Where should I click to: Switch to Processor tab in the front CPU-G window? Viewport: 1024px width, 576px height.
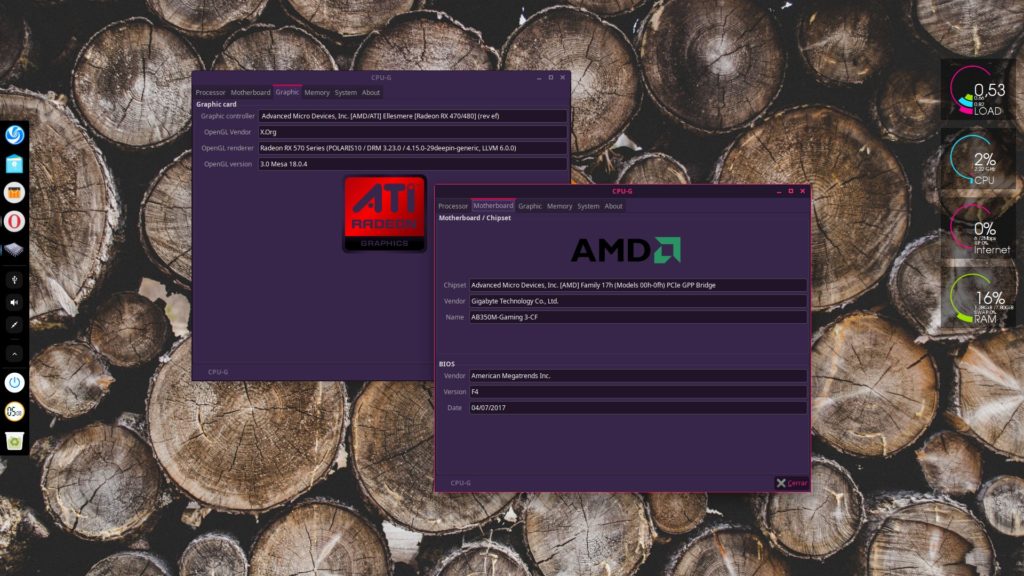[x=453, y=206]
